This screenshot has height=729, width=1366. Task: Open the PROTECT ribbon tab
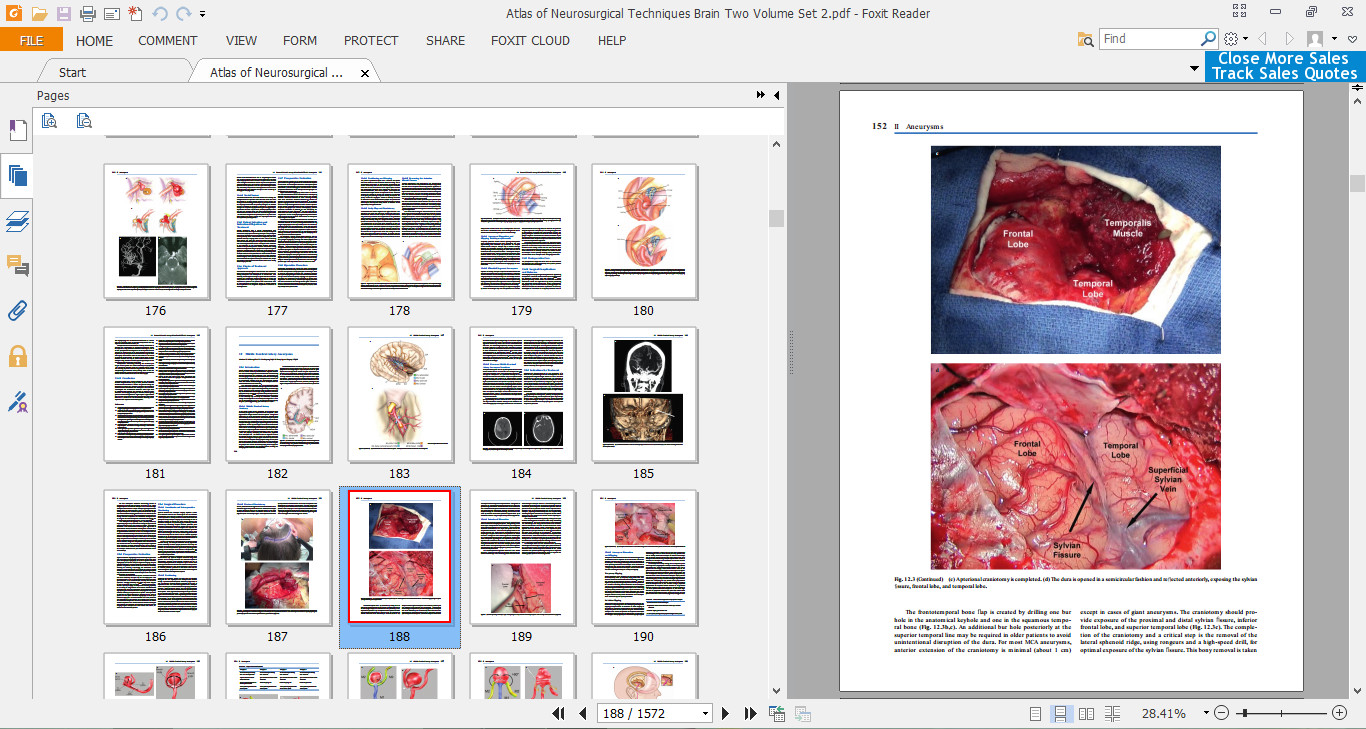point(371,40)
